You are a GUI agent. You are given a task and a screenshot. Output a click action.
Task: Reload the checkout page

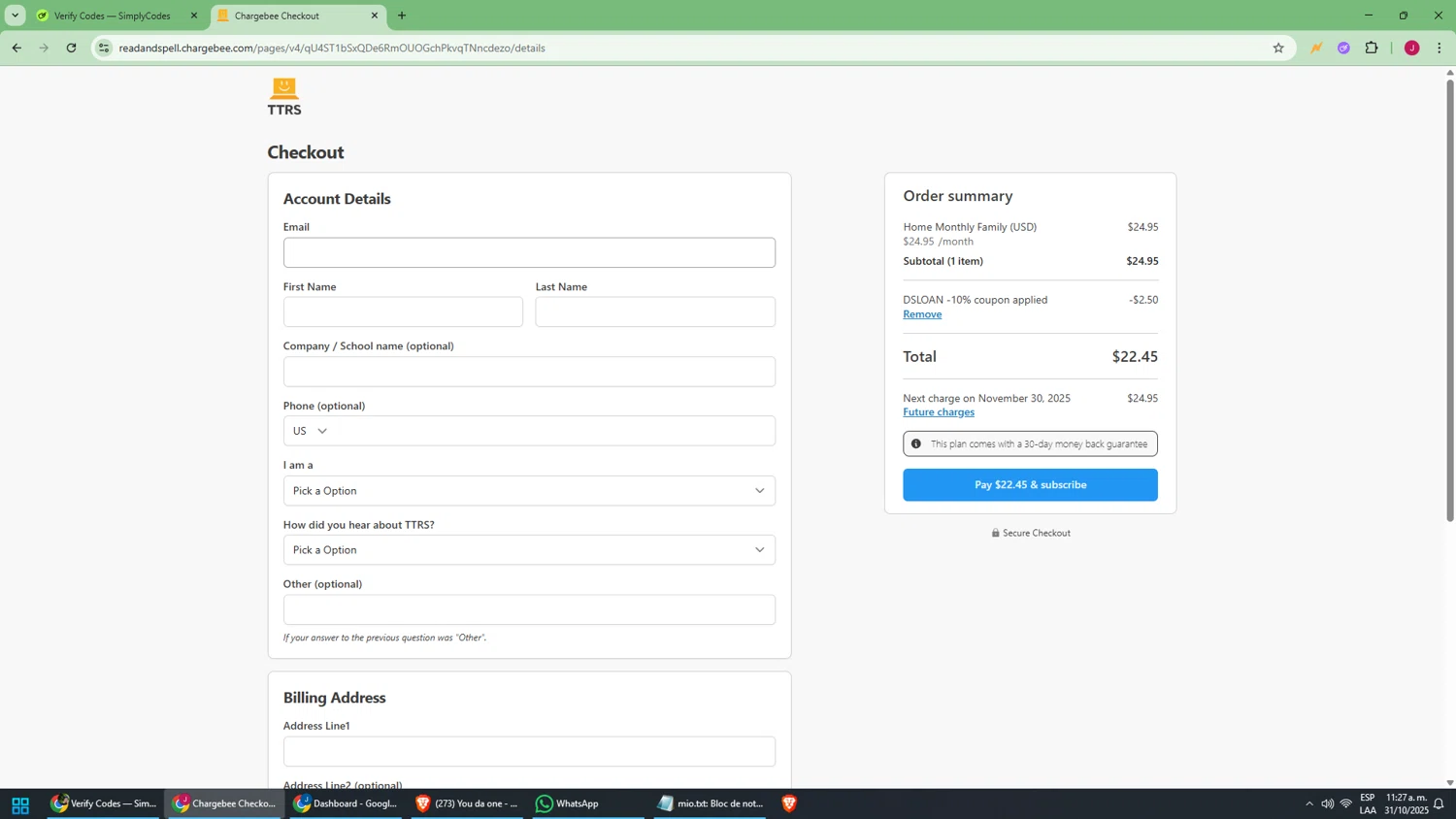pos(71,48)
